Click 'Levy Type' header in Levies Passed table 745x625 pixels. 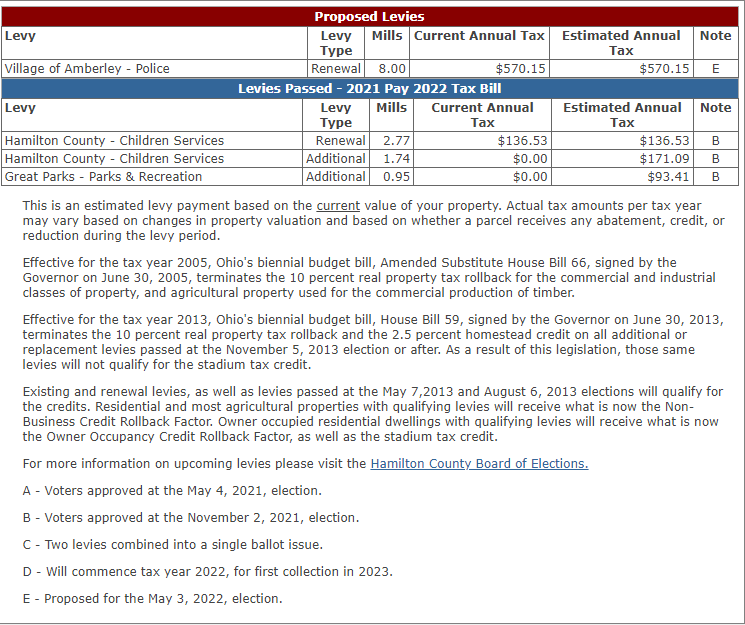335,115
